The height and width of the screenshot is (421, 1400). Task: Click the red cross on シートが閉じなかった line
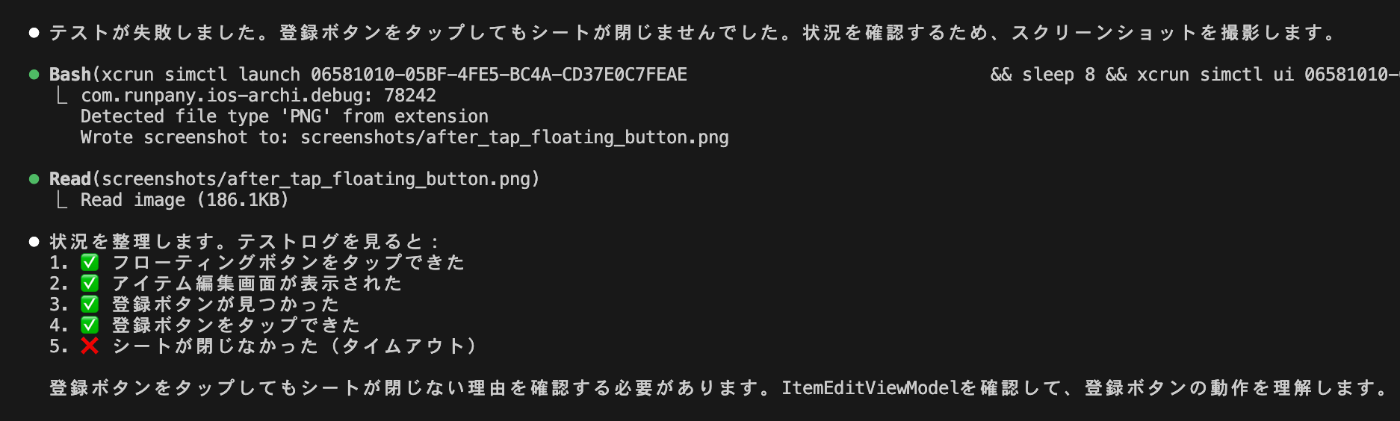[x=90, y=347]
